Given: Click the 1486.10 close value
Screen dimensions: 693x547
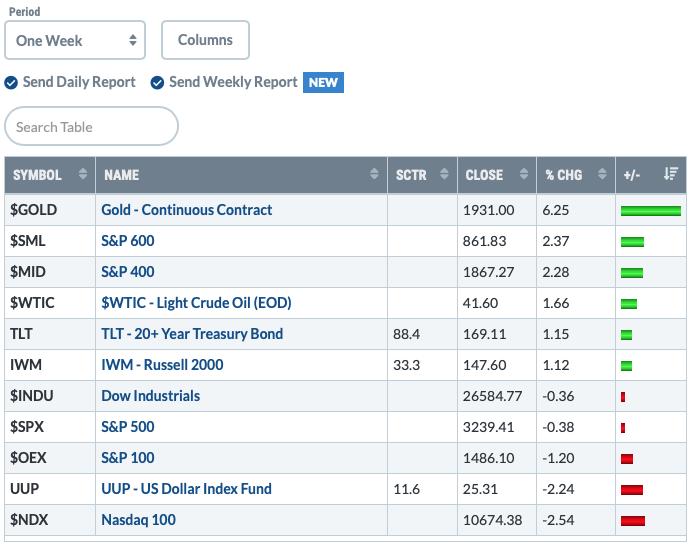Looking at the screenshot, I should (488, 458).
